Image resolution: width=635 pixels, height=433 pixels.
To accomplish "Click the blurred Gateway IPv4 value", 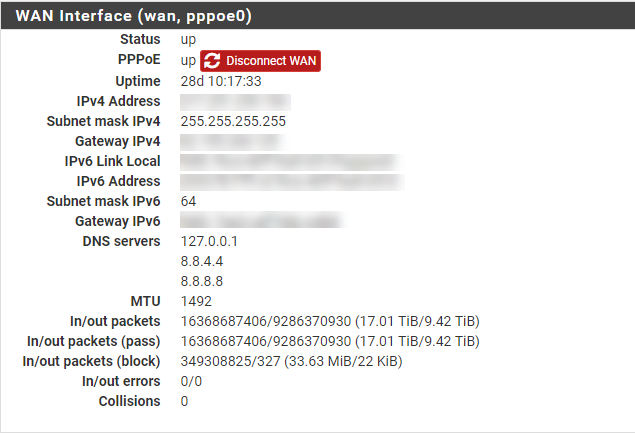I will coord(232,142).
